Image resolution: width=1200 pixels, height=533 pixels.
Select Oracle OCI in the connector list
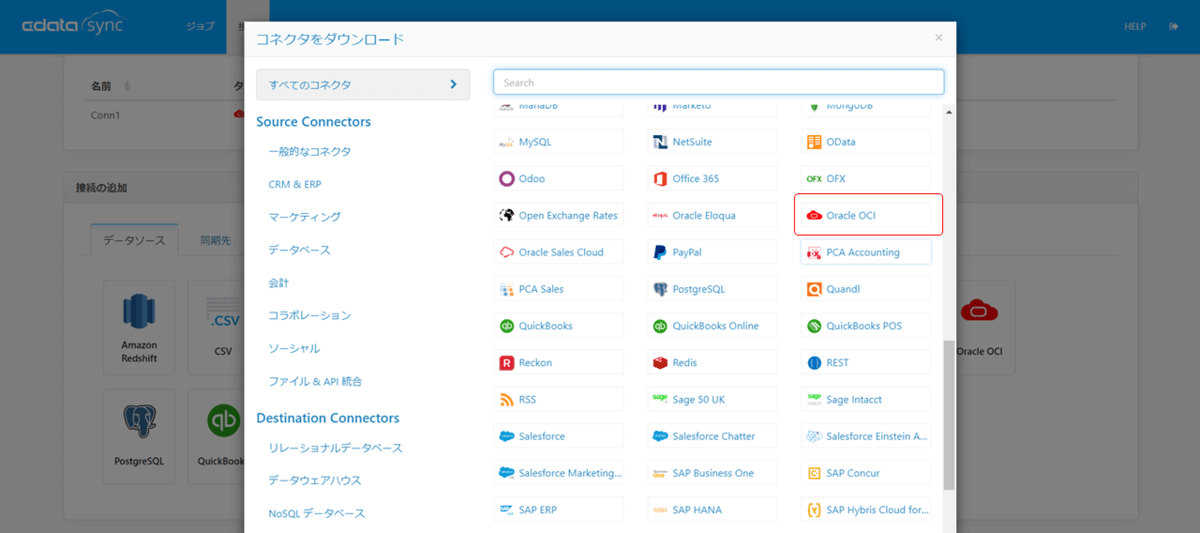866,215
